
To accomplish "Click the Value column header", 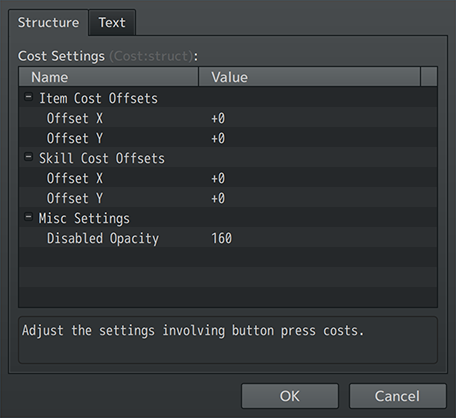I will tap(309, 77).
